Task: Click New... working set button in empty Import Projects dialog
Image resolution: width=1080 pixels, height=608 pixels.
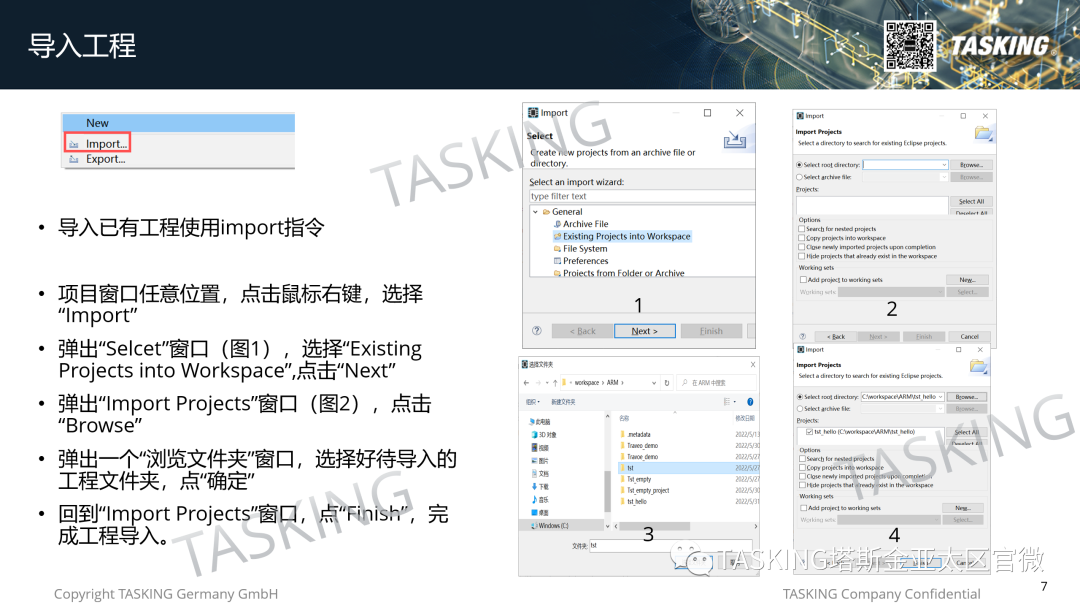Action: tap(967, 280)
